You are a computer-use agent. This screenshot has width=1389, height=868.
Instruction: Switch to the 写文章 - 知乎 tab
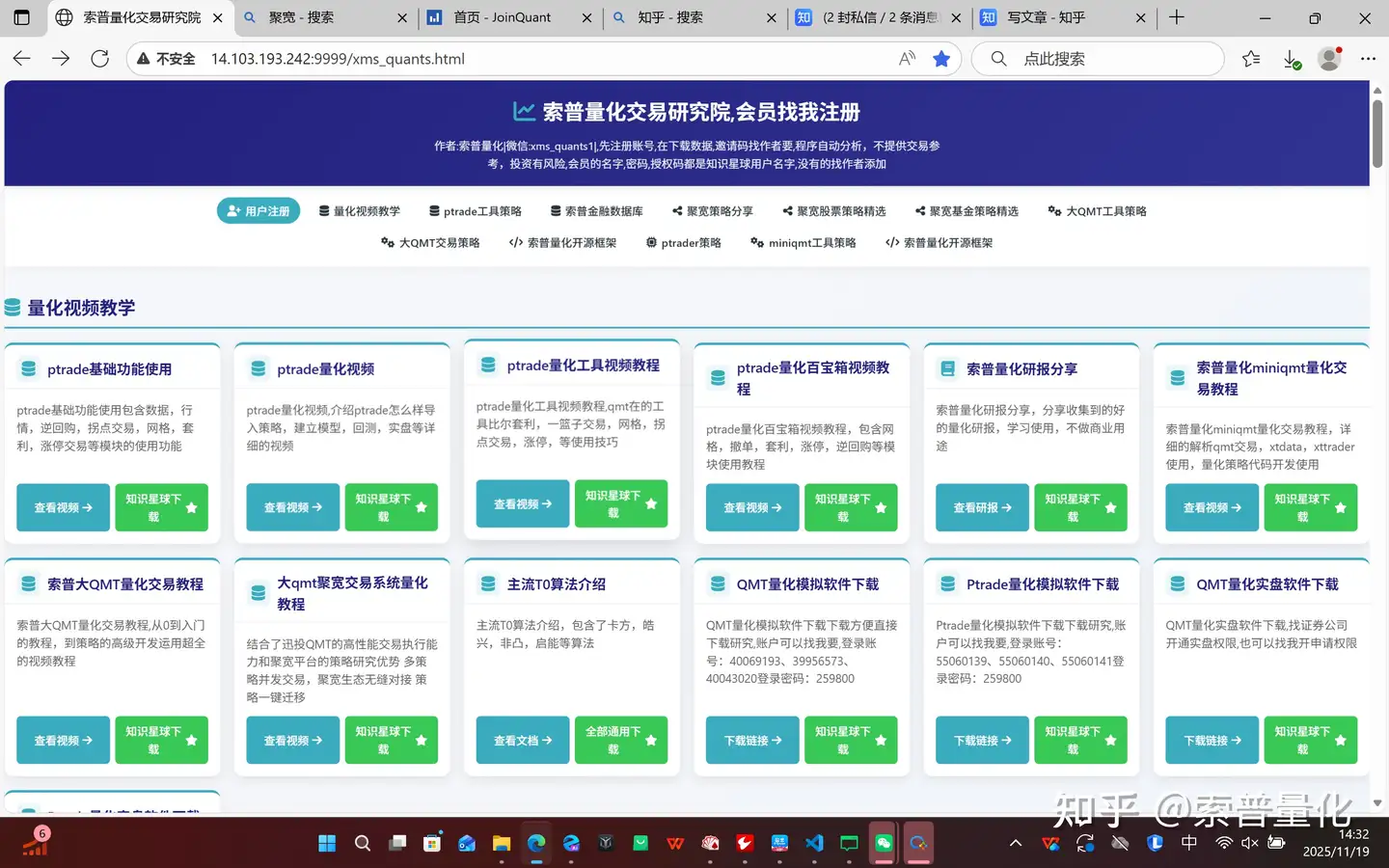click(1065, 17)
